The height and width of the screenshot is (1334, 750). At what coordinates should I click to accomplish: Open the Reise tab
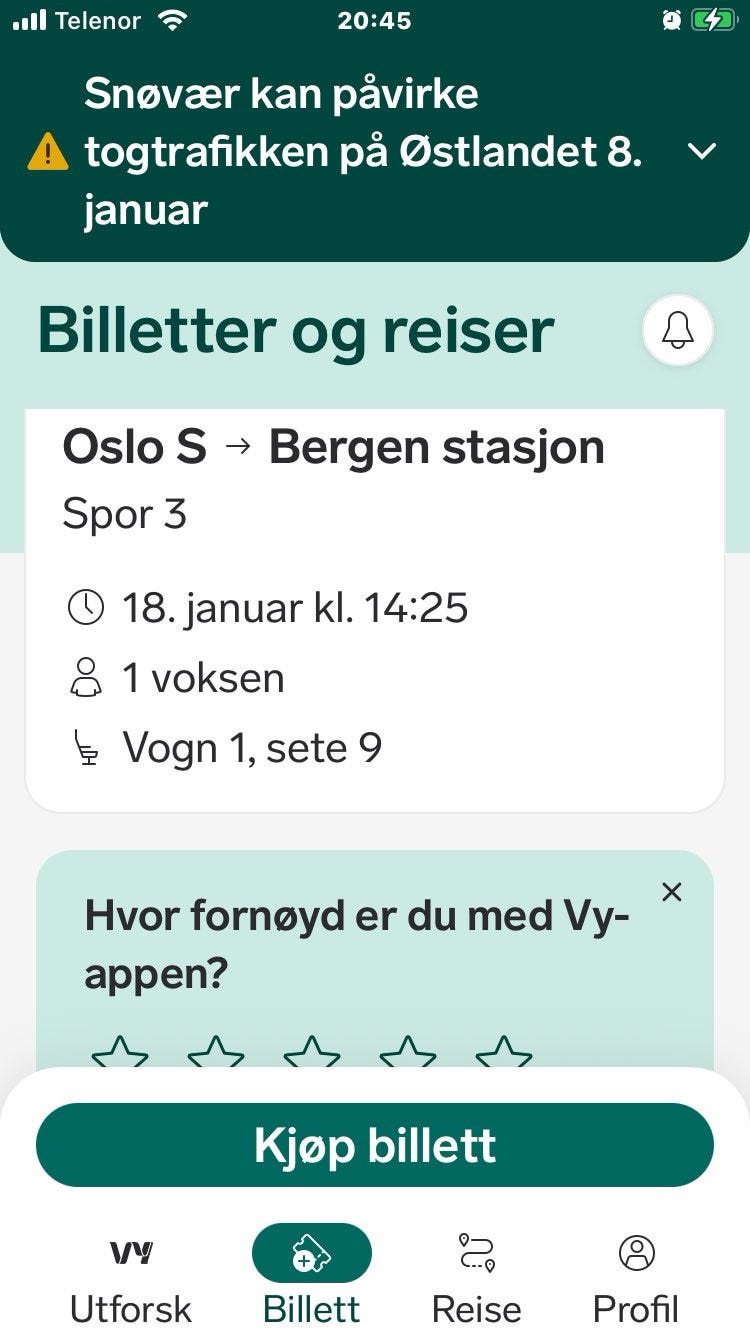(x=477, y=1277)
